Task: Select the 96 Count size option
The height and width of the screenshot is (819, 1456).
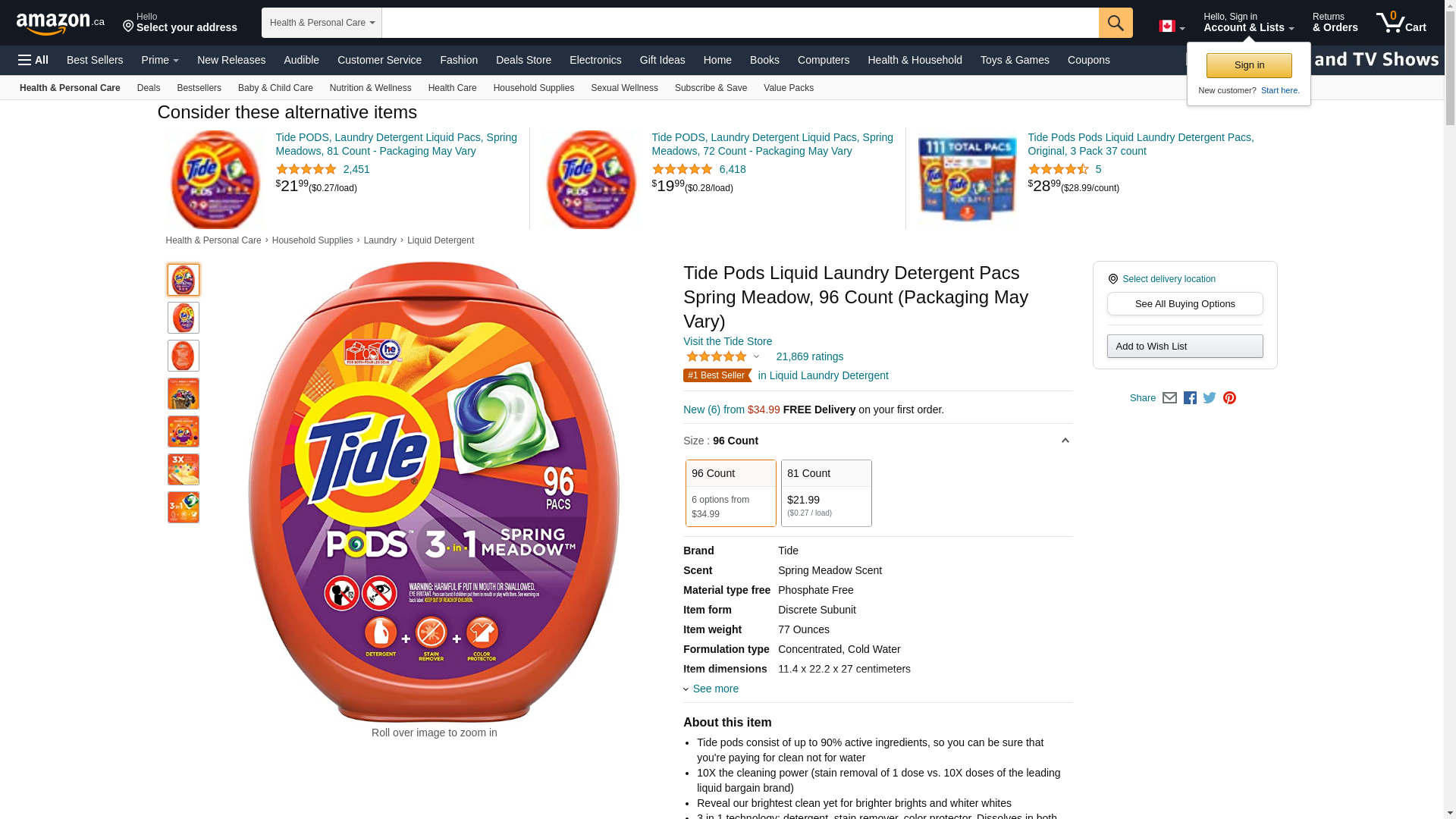Action: [x=731, y=493]
